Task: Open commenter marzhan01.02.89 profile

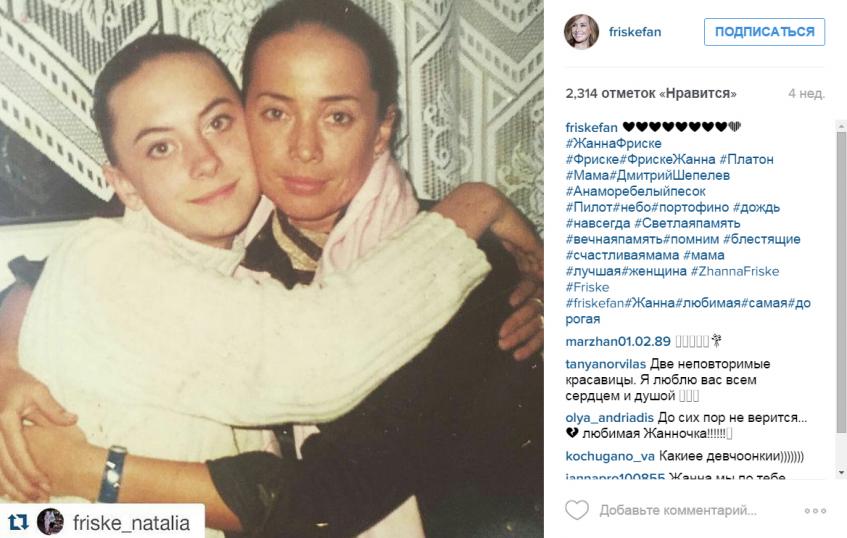Action: [x=618, y=341]
